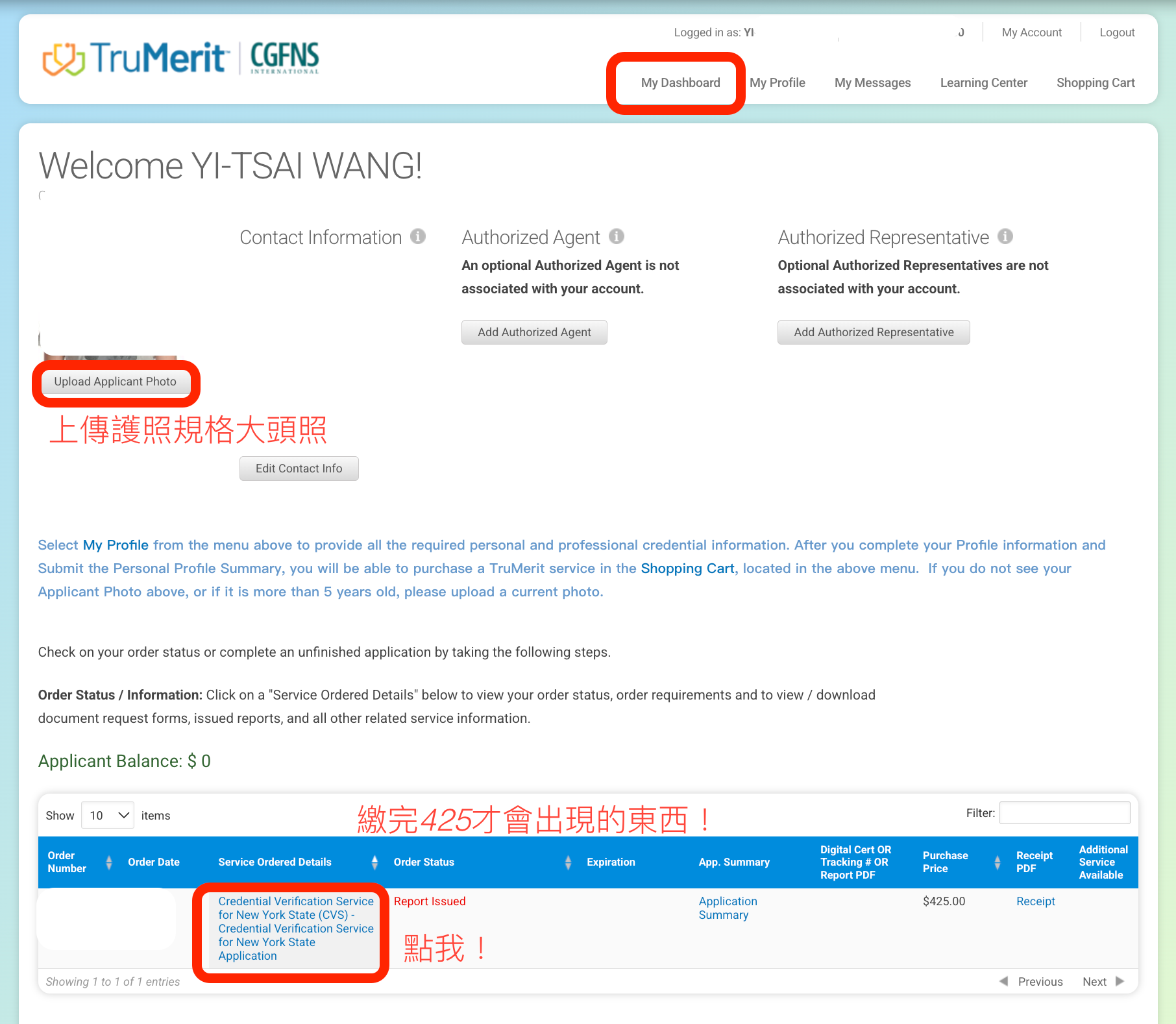Open the Learning Center
This screenshot has width=1176, height=1024.
click(983, 83)
